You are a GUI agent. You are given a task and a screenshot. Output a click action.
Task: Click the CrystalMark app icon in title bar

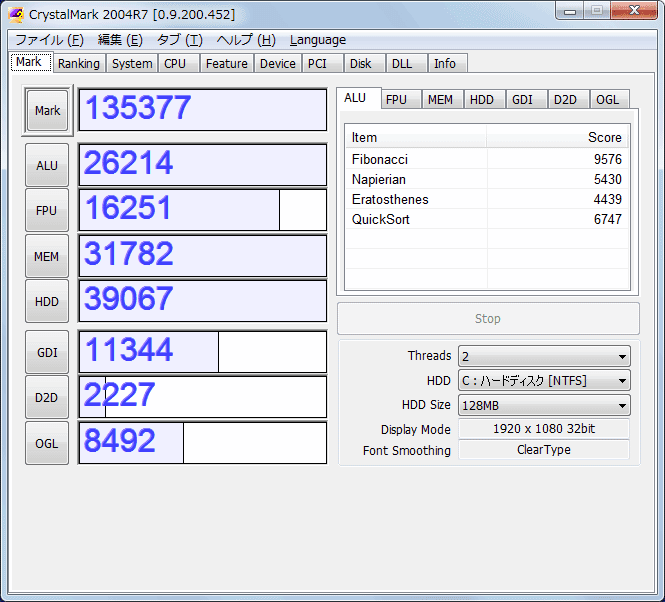[16, 14]
